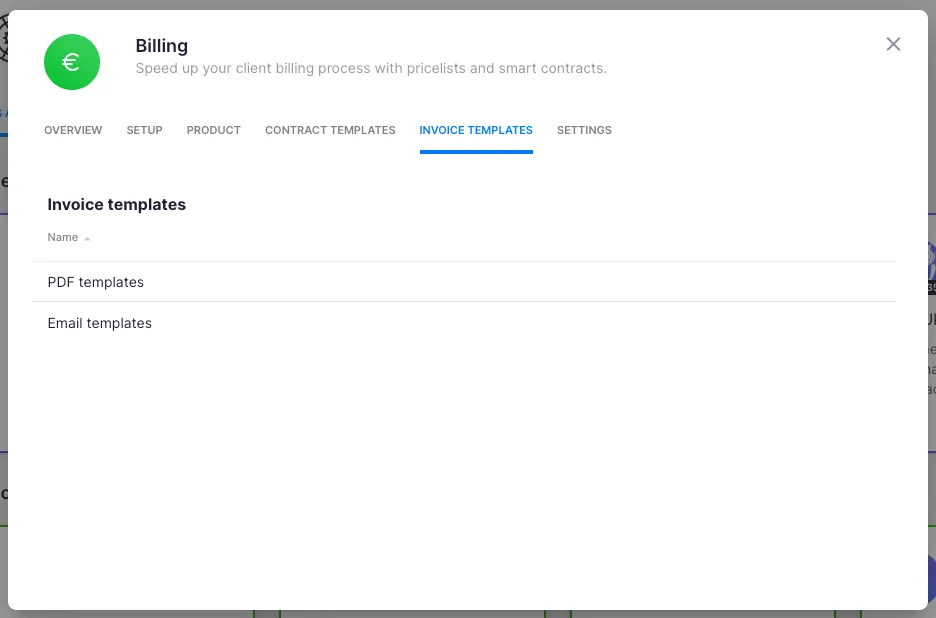Click the green euro Billing icon
Screen dimensions: 936x618
[72, 62]
